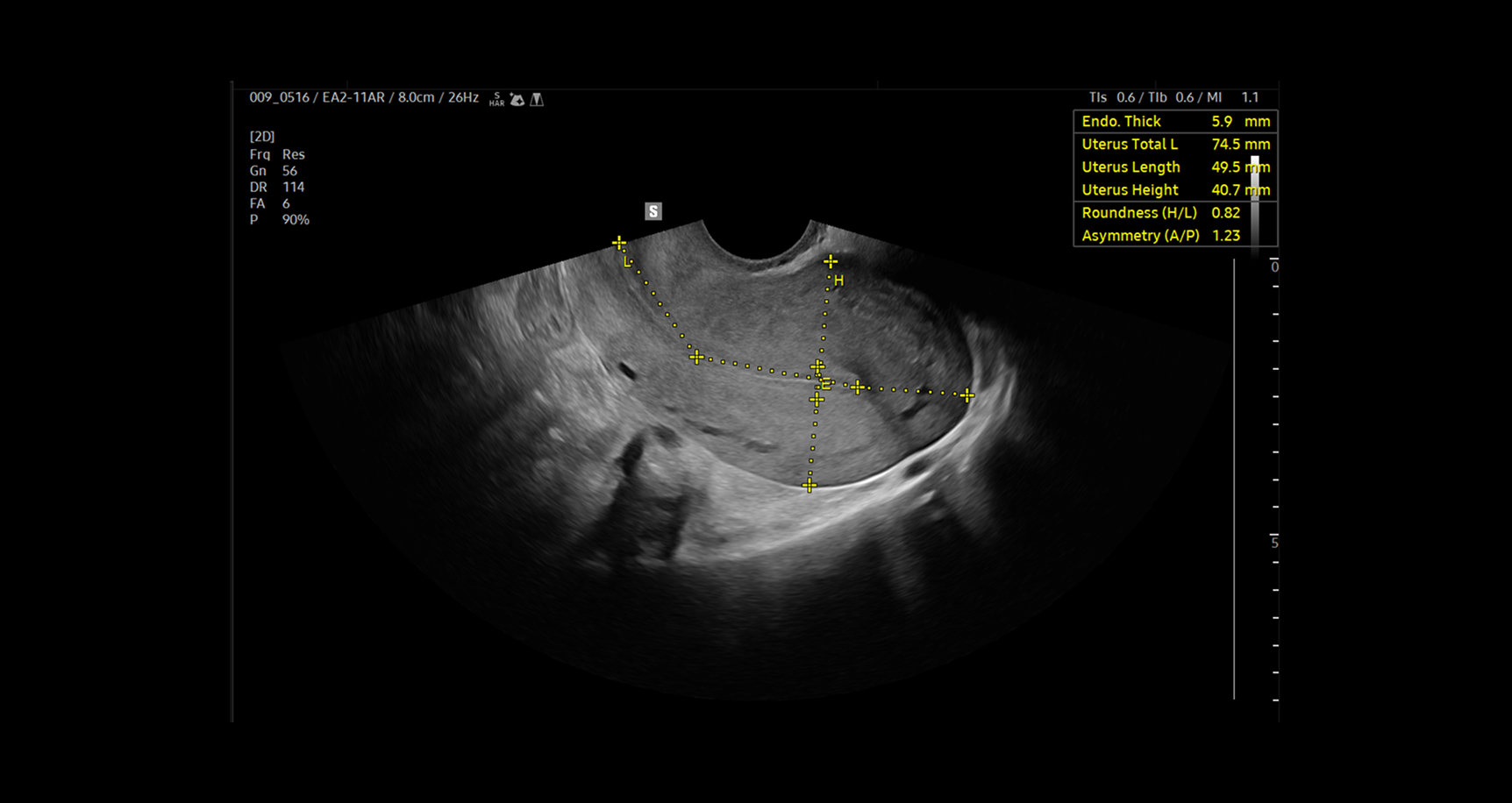
Task: Click the trapezoid scan mode icon
Action: (537, 100)
